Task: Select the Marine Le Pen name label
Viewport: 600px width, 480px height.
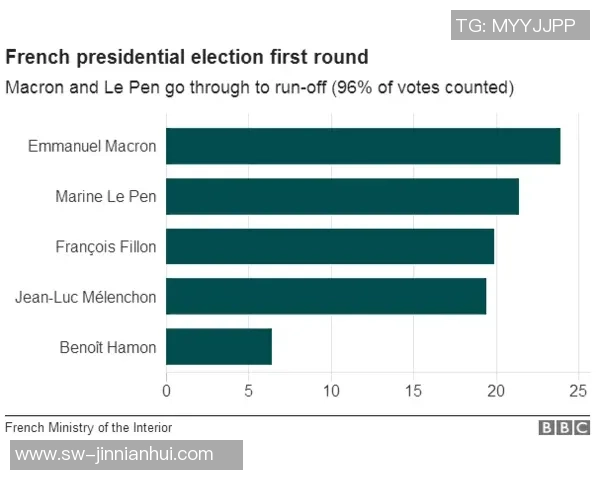Action: (x=106, y=197)
